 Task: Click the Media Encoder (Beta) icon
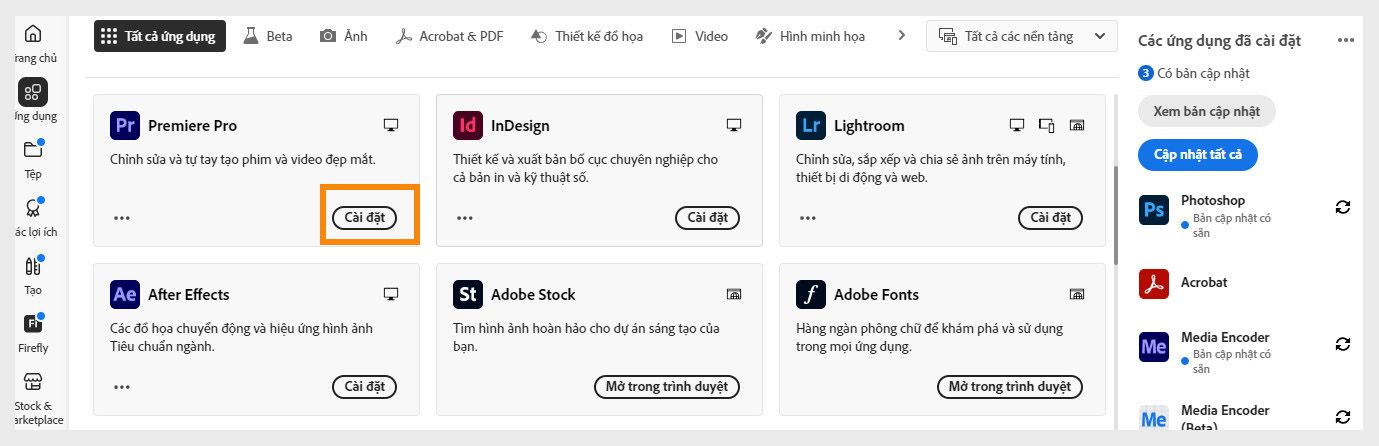coord(1154,419)
